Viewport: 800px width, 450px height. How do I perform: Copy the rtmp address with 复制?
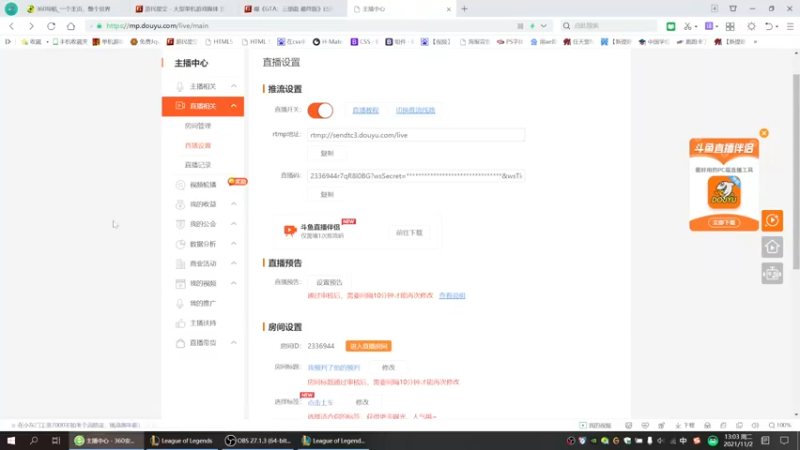click(327, 153)
